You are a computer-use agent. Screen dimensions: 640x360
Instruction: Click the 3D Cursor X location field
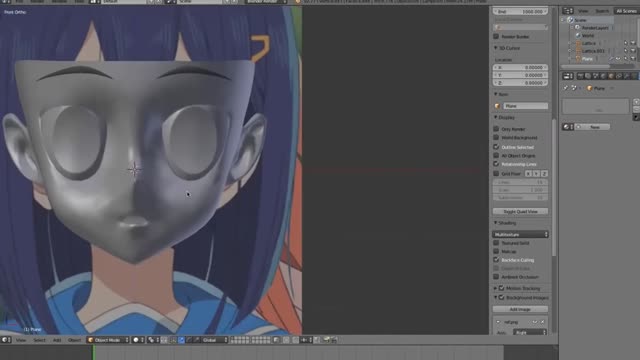[520, 67]
